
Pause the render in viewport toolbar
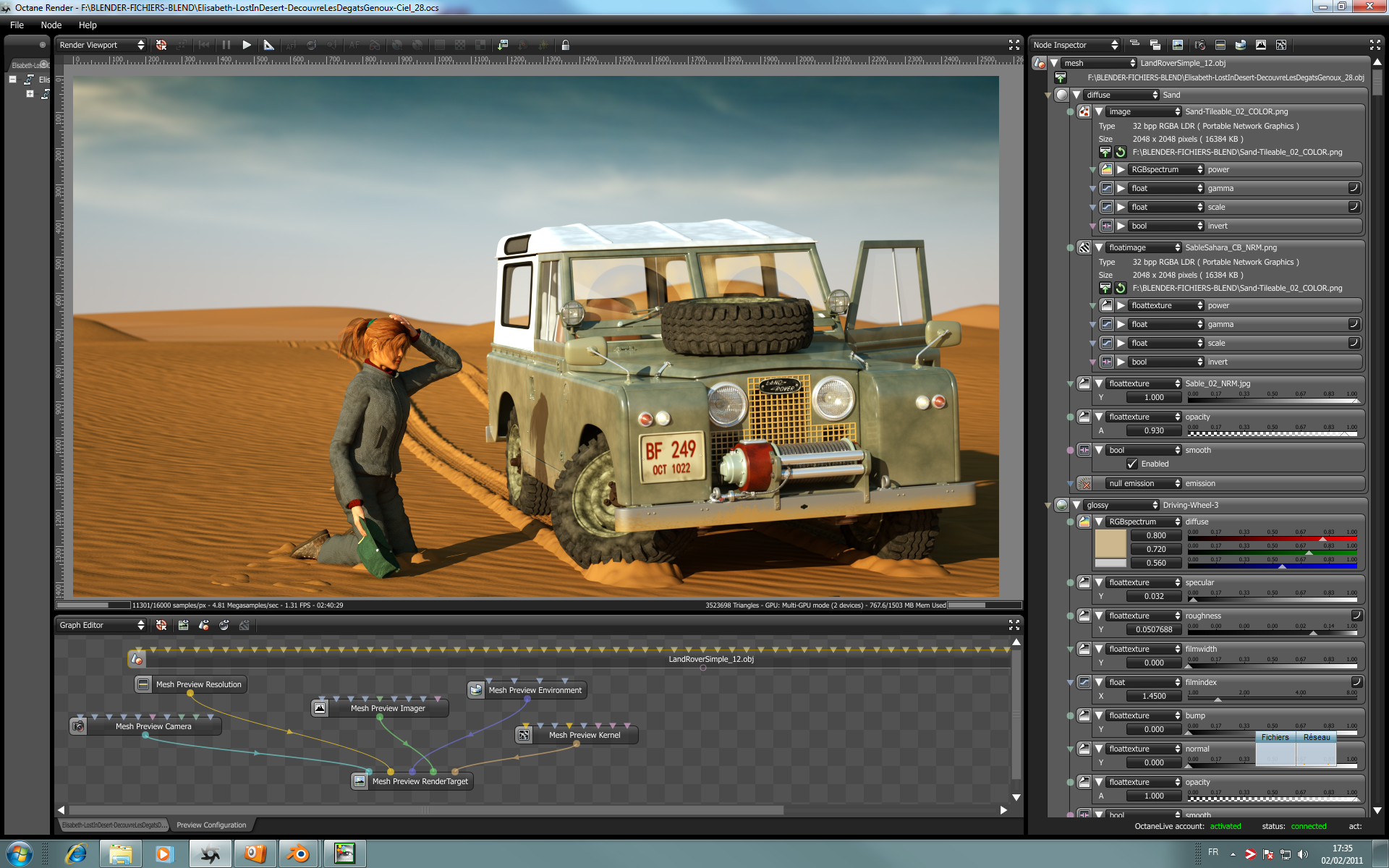(226, 45)
